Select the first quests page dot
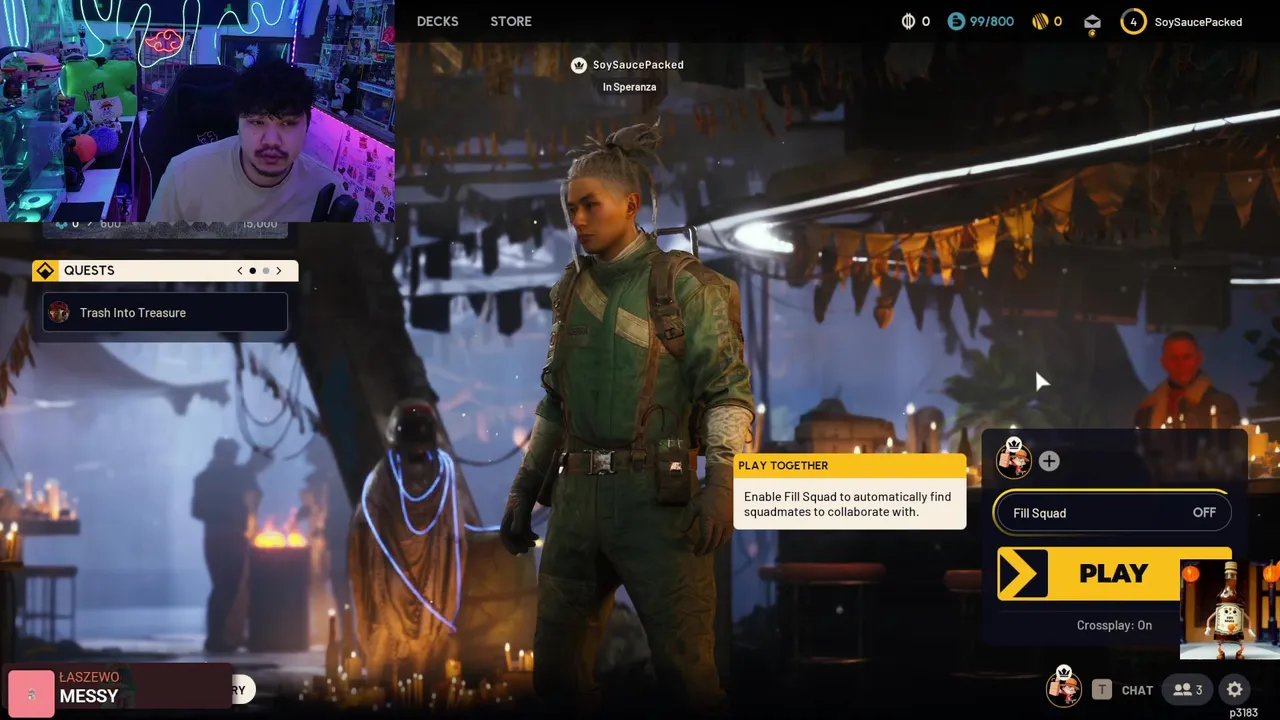The width and height of the screenshot is (1280, 720). (x=253, y=271)
